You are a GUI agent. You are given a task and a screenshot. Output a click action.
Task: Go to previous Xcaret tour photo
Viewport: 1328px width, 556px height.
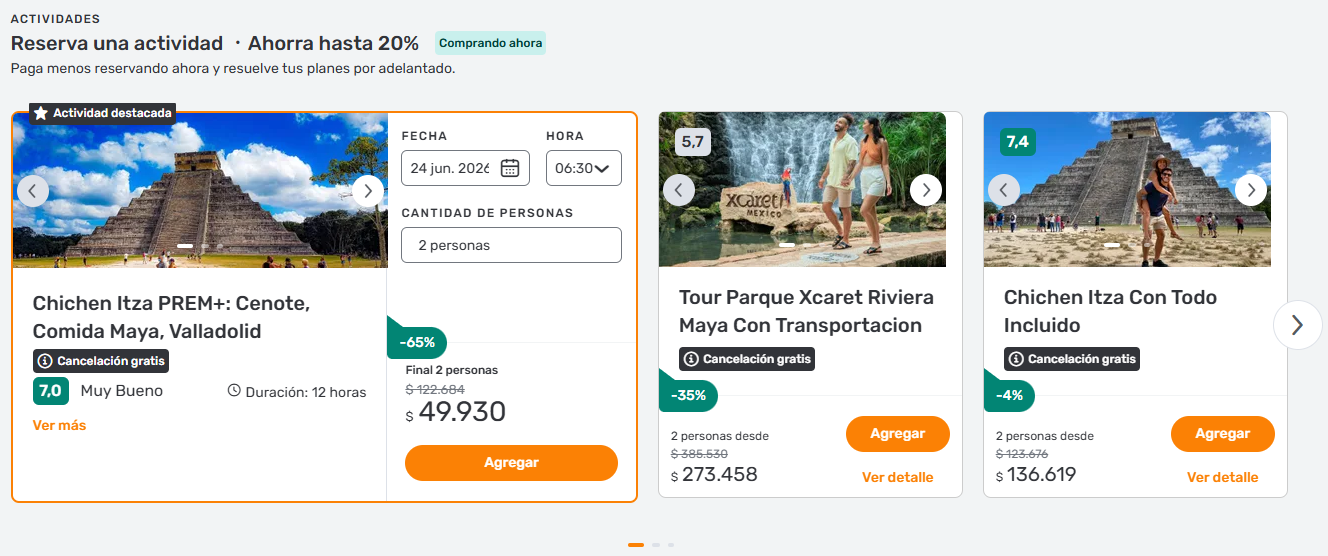679,189
